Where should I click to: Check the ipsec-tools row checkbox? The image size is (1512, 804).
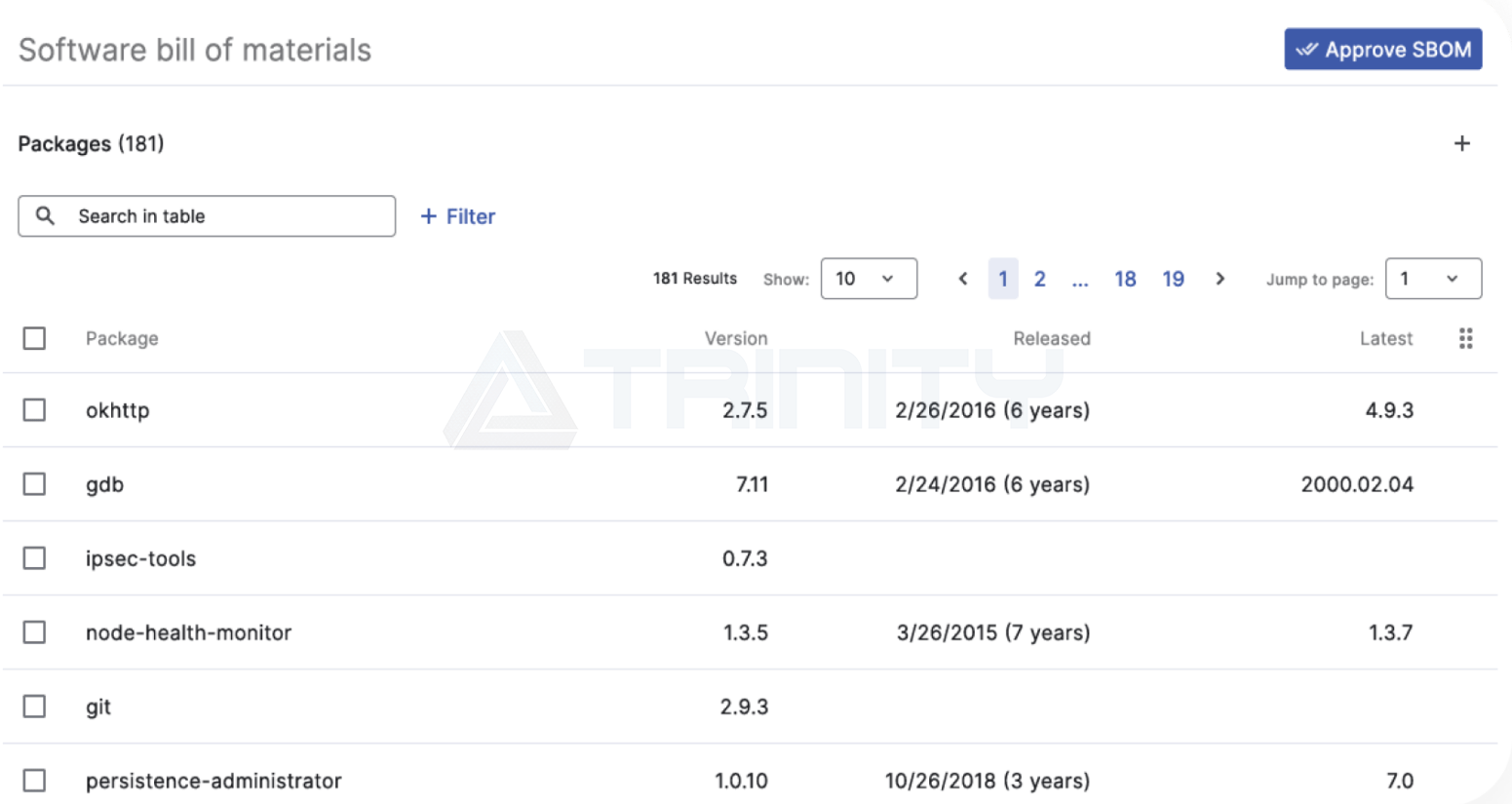pyautogui.click(x=34, y=557)
